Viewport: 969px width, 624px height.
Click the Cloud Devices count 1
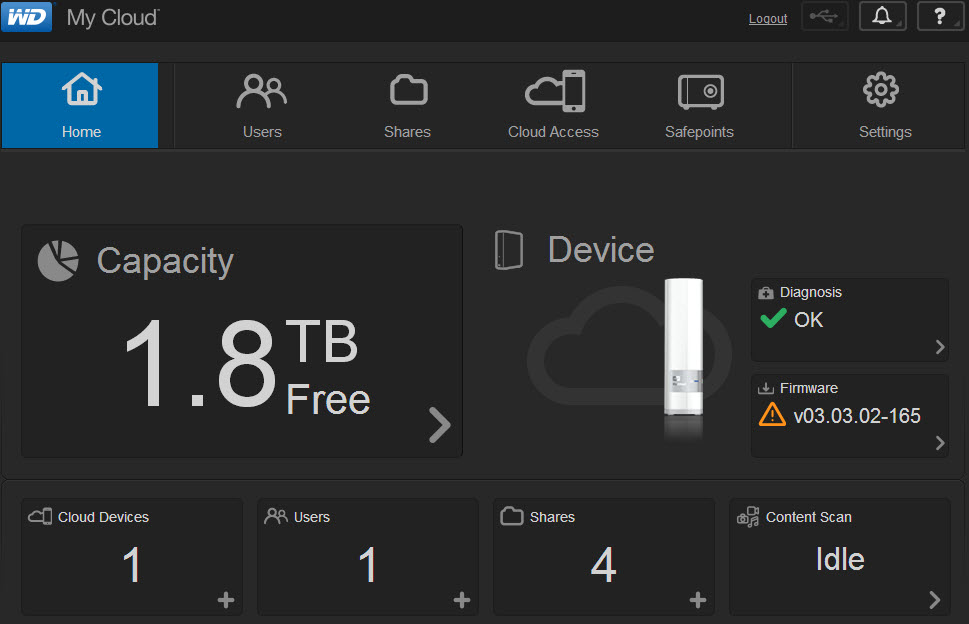pos(131,565)
